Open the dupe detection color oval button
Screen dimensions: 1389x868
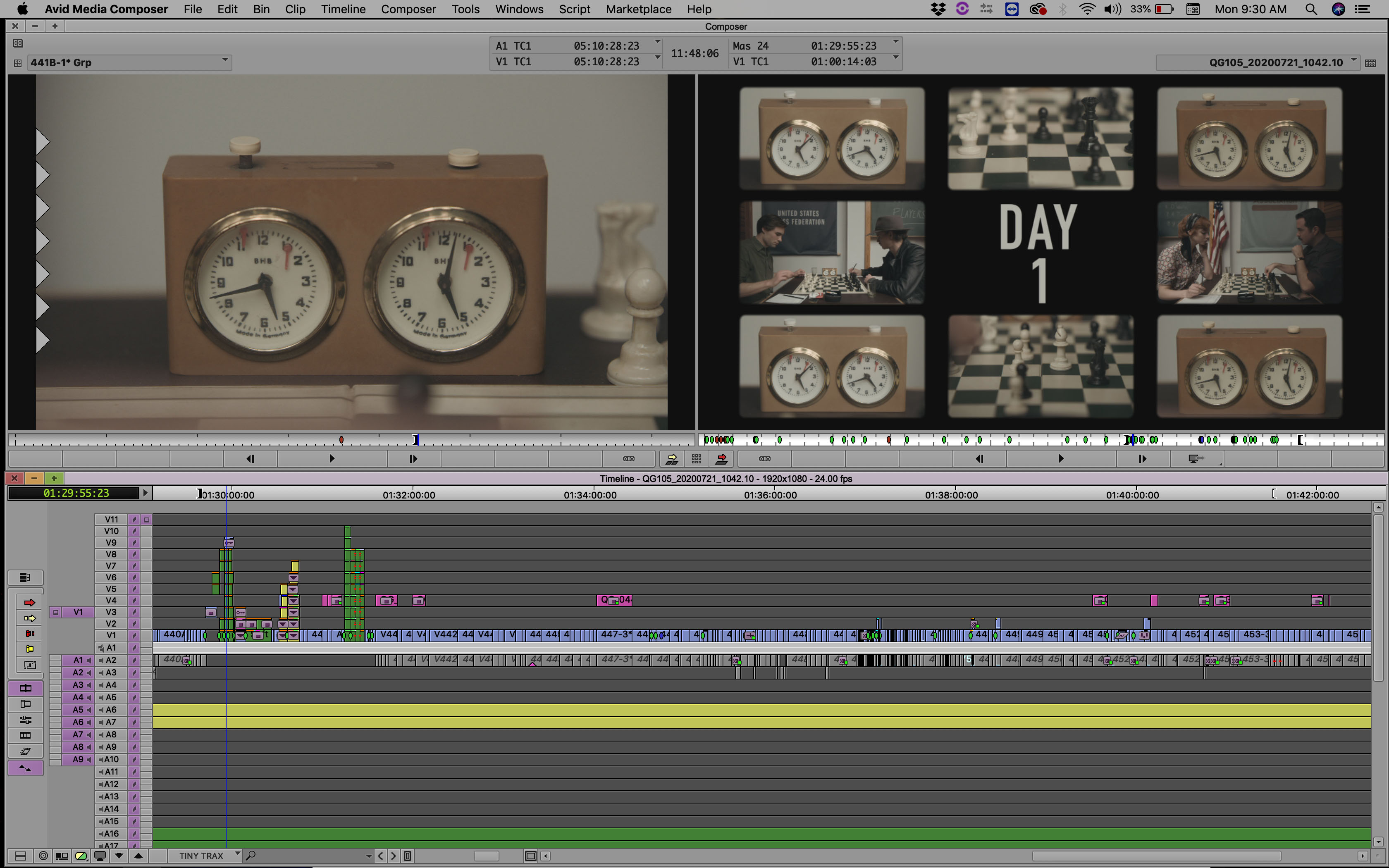coord(81,855)
